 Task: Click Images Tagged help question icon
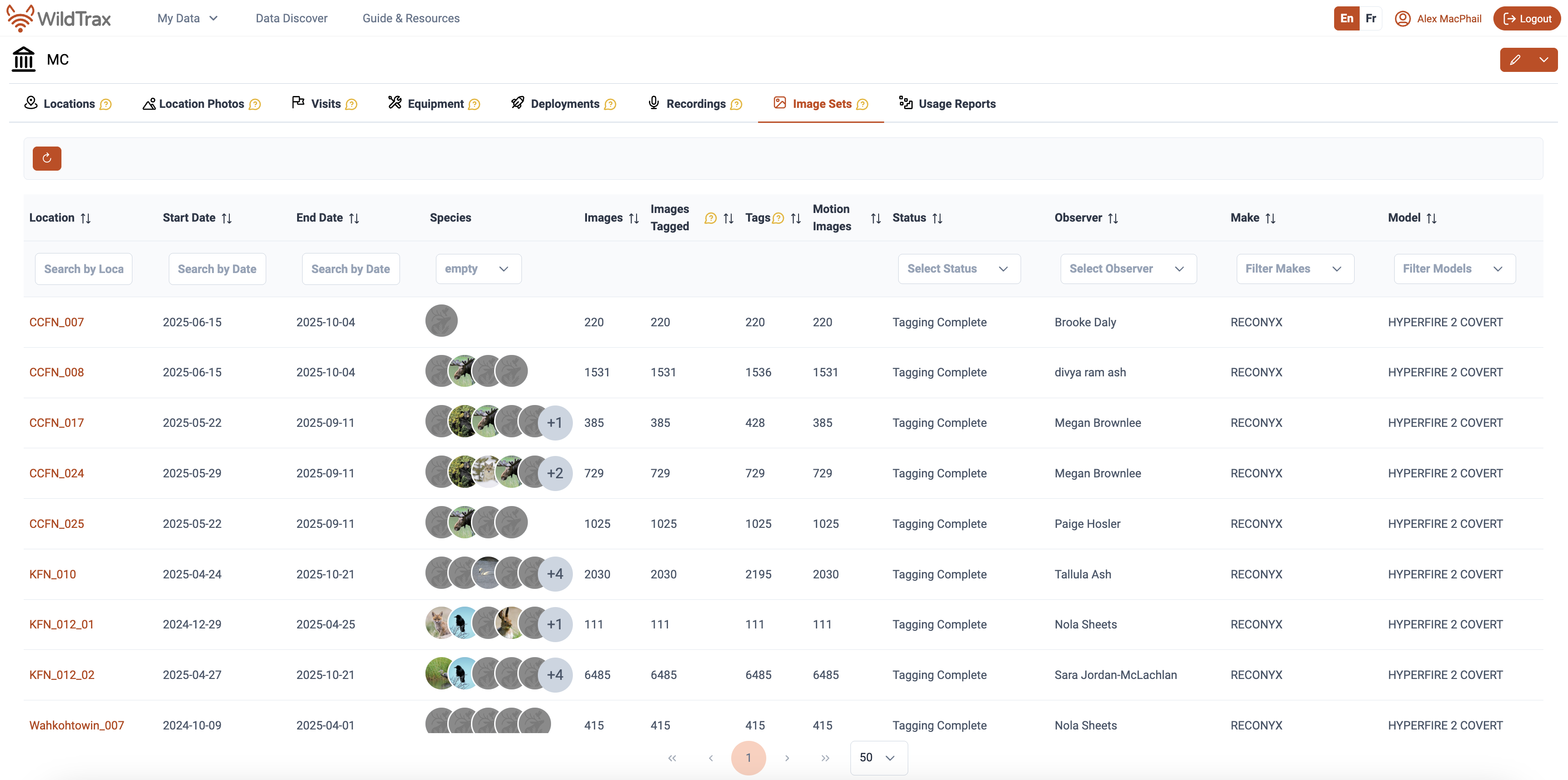tap(710, 218)
